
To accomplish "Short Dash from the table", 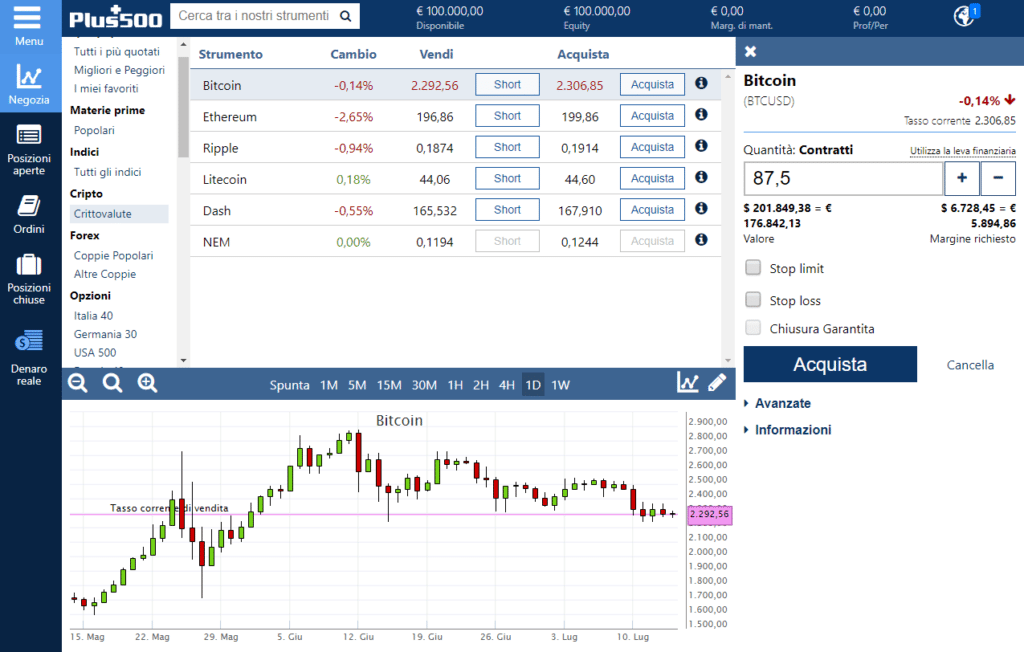I will point(507,210).
